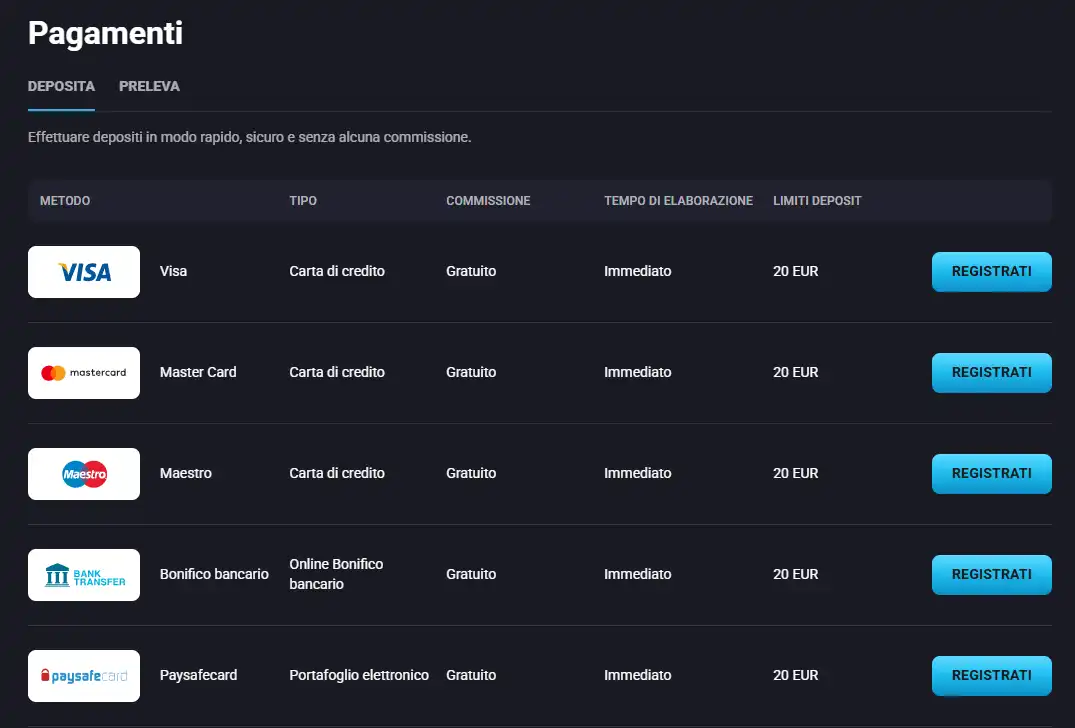Click the Mastercard logo card
The image size is (1075, 728).
pyautogui.click(x=84, y=372)
